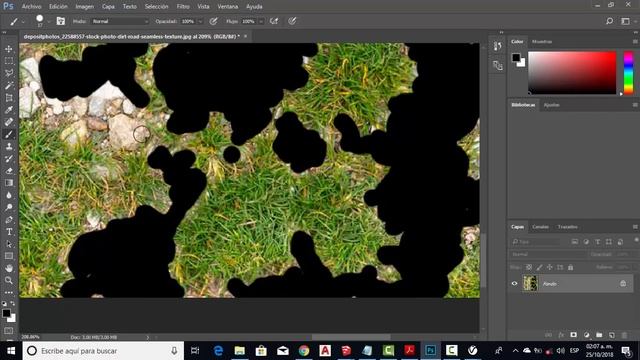Select the Pen tool
The image size is (640, 360).
pyautogui.click(x=9, y=220)
